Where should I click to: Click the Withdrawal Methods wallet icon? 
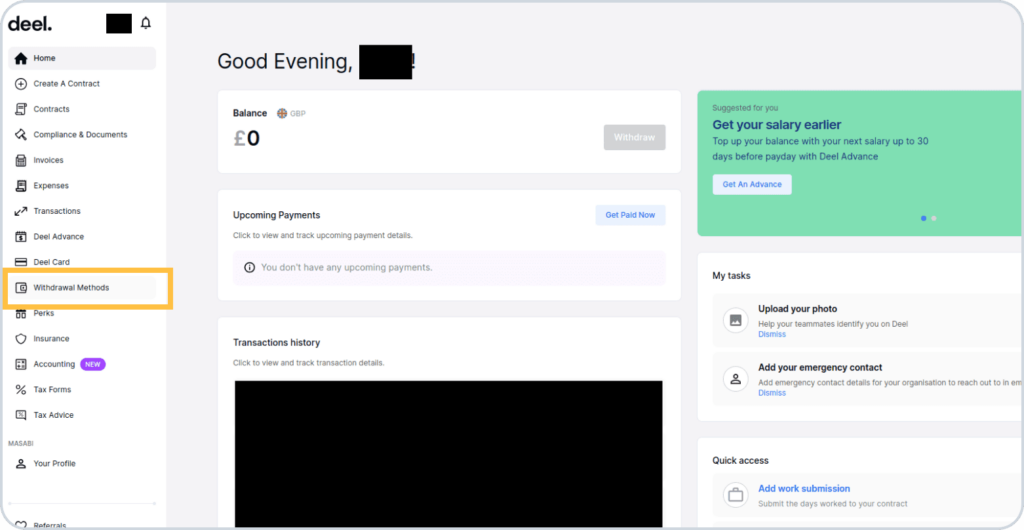click(21, 287)
